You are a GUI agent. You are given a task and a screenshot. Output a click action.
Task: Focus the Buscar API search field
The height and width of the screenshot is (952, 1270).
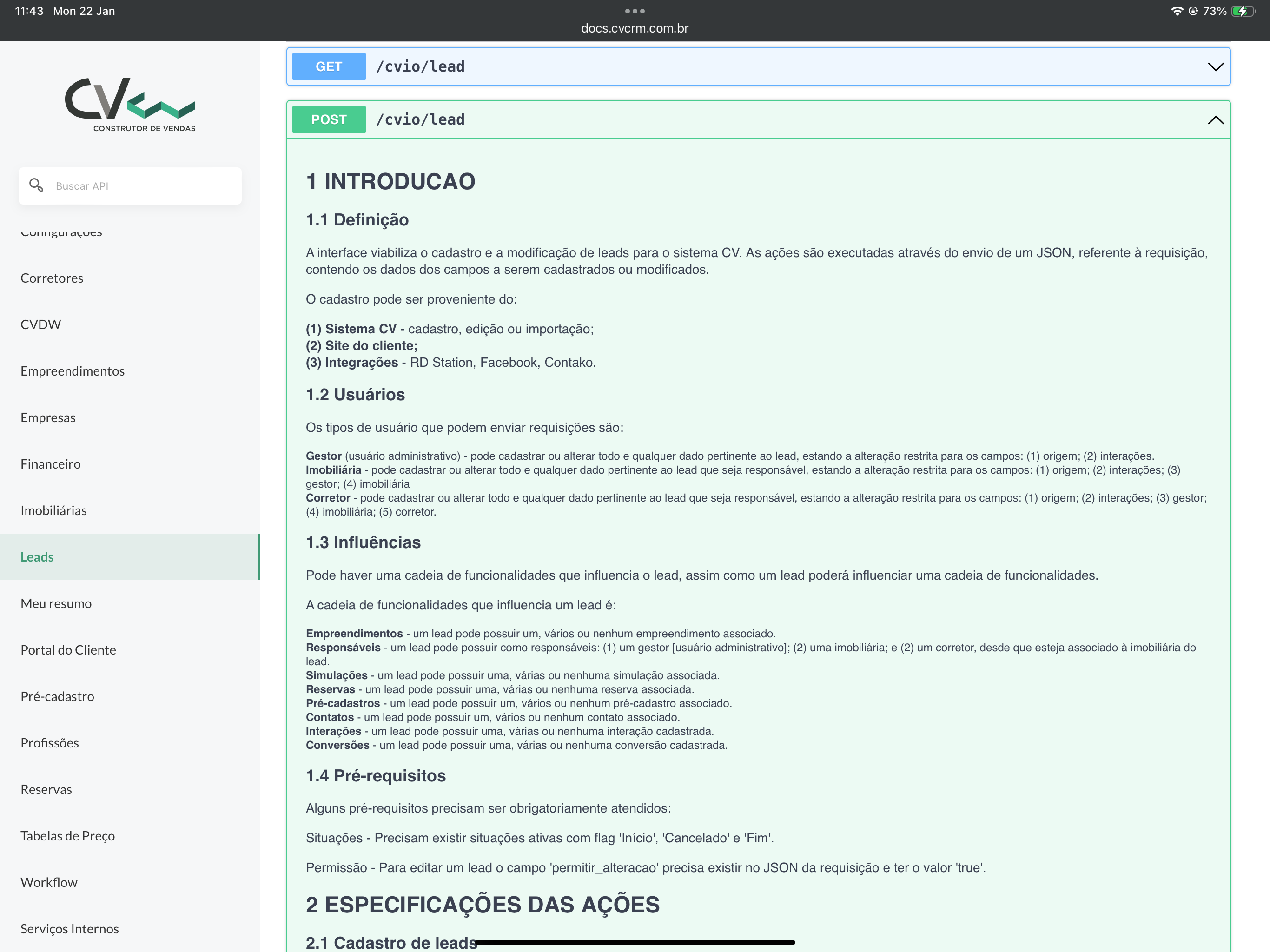(144, 185)
